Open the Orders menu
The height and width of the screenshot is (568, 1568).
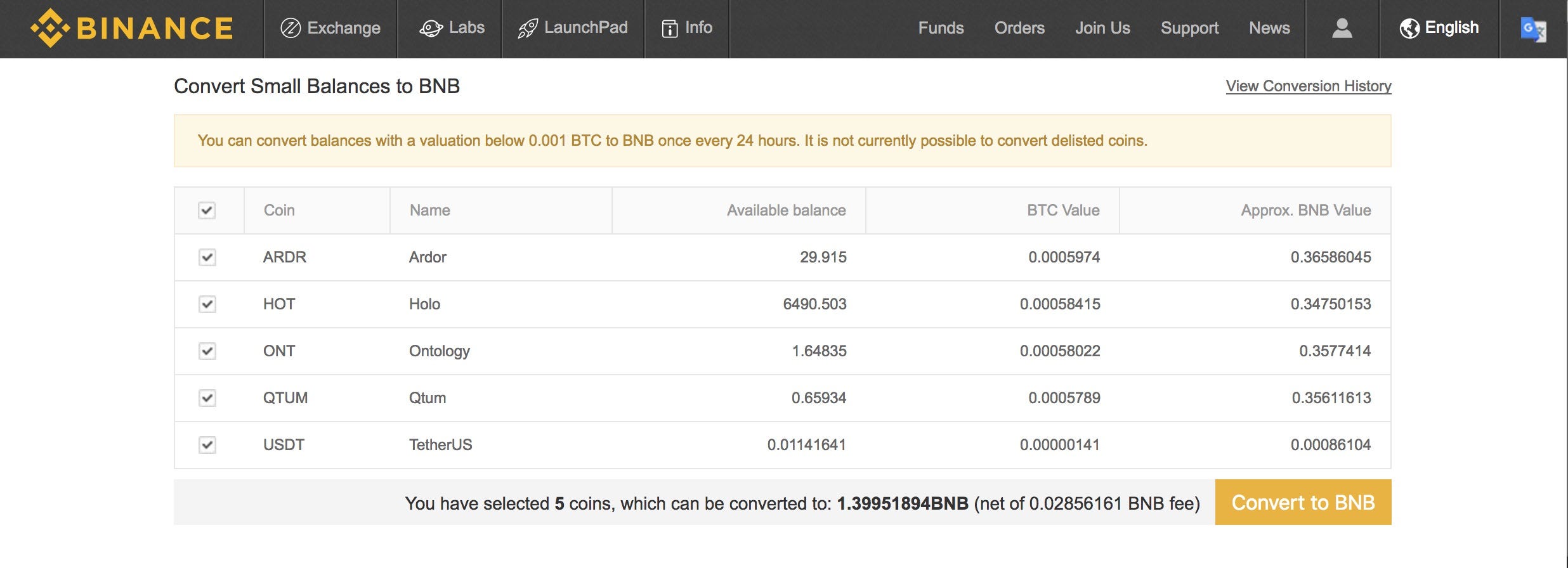1019,28
